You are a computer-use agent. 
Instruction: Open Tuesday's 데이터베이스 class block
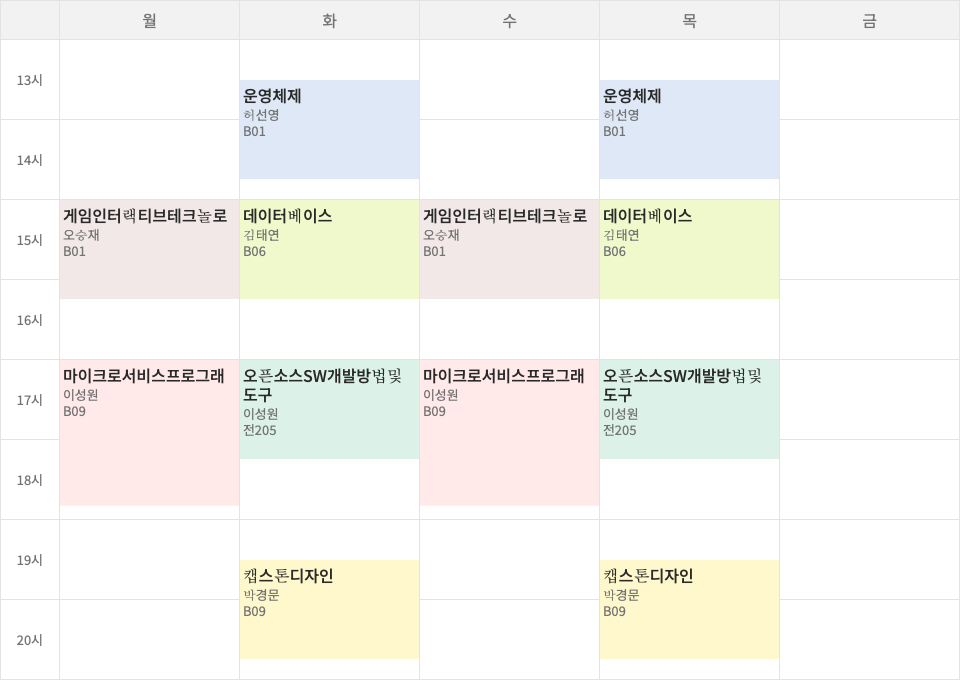[329, 249]
